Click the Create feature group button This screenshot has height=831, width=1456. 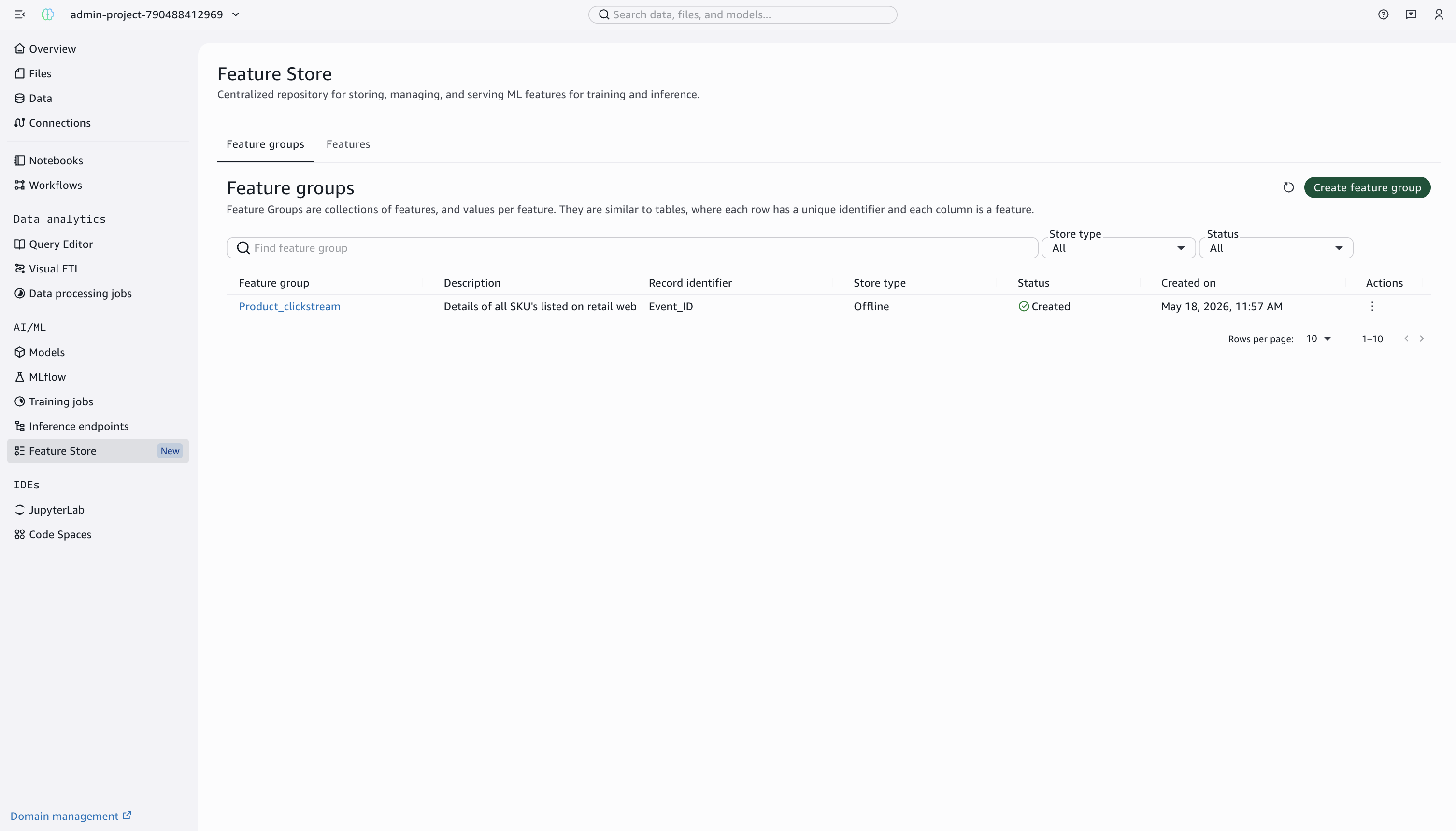coord(1367,188)
